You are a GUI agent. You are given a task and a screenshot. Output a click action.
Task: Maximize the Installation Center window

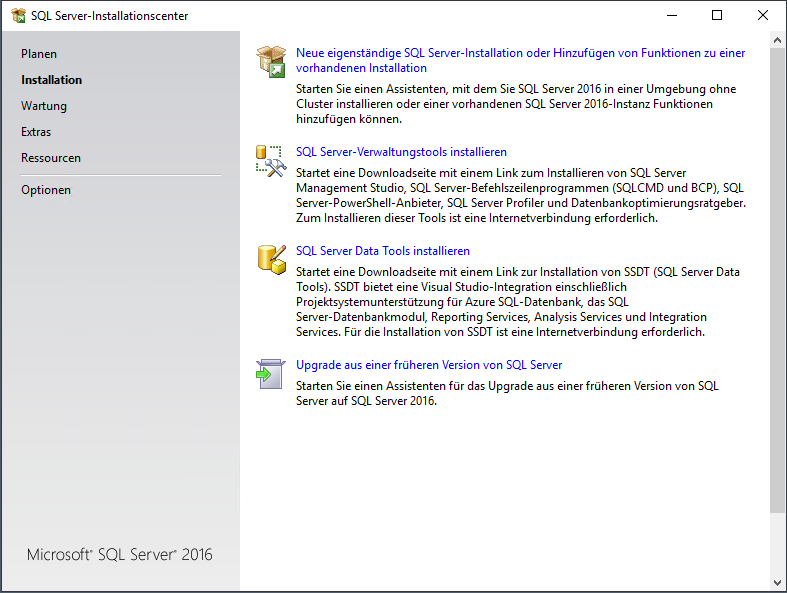pos(717,15)
